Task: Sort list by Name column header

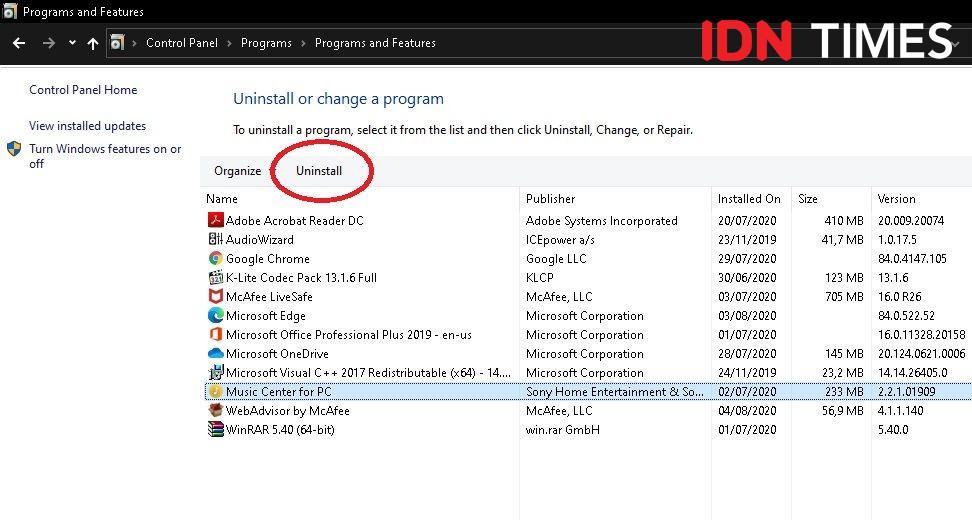Action: (x=222, y=199)
